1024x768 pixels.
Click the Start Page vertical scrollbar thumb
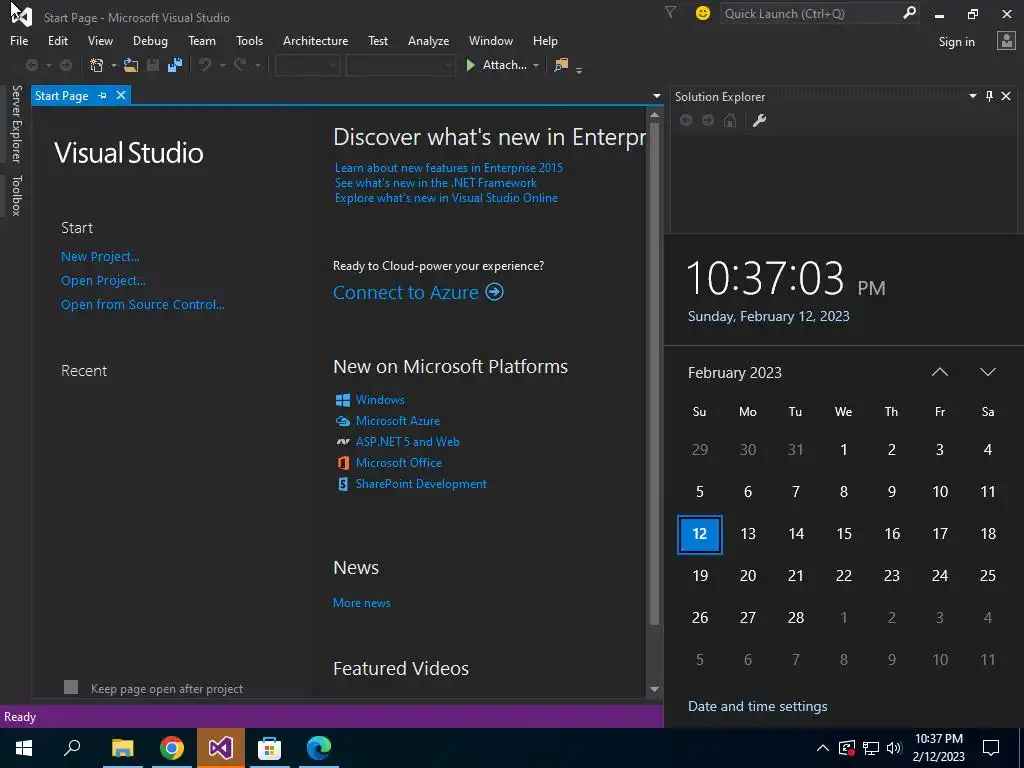coord(654,374)
